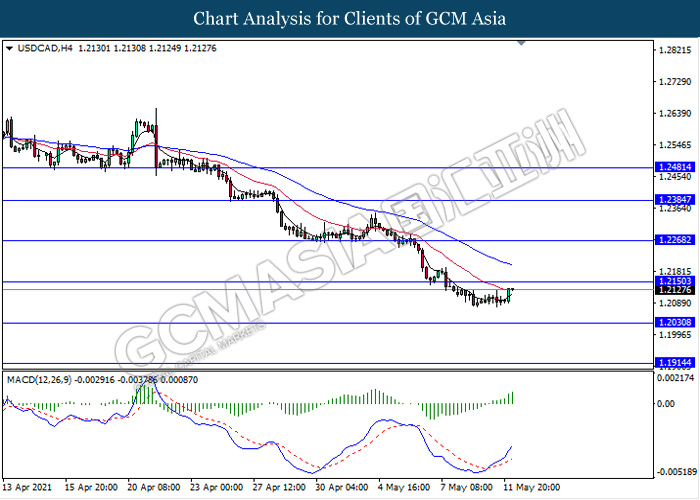Image resolution: width=700 pixels, height=500 pixels.
Task: Select the 1.19144 blue price level label
Action: tap(675, 362)
